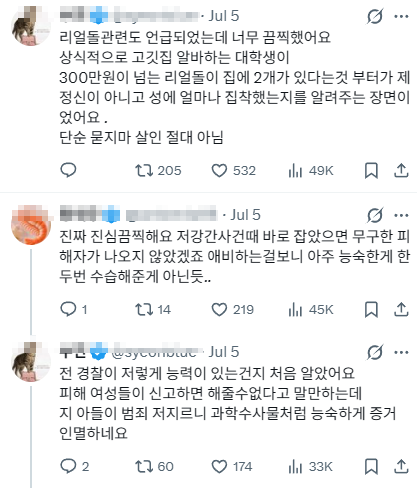
Task: Retweet the tweet with 14 reposts
Action: pyautogui.click(x=153, y=310)
